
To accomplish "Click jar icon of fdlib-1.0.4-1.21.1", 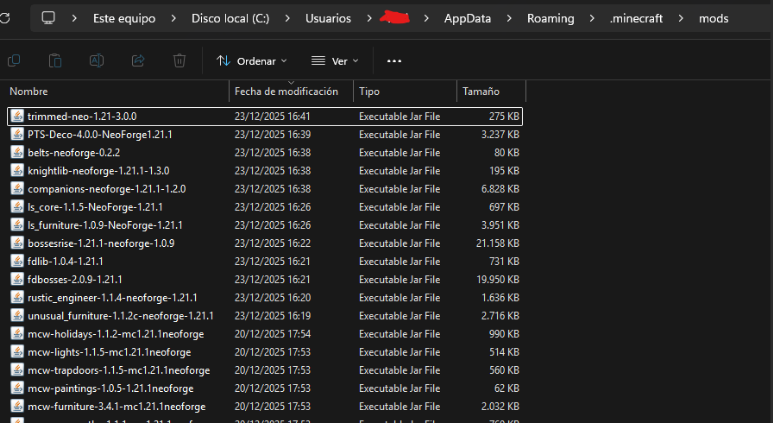I will [x=17, y=261].
